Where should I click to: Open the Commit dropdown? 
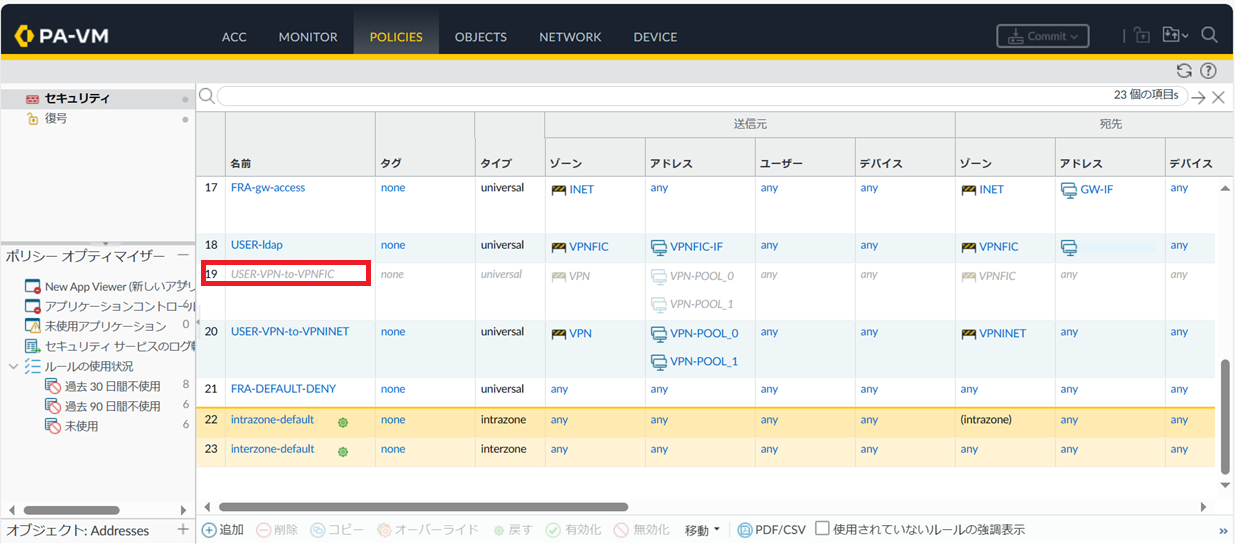[x=1042, y=36]
